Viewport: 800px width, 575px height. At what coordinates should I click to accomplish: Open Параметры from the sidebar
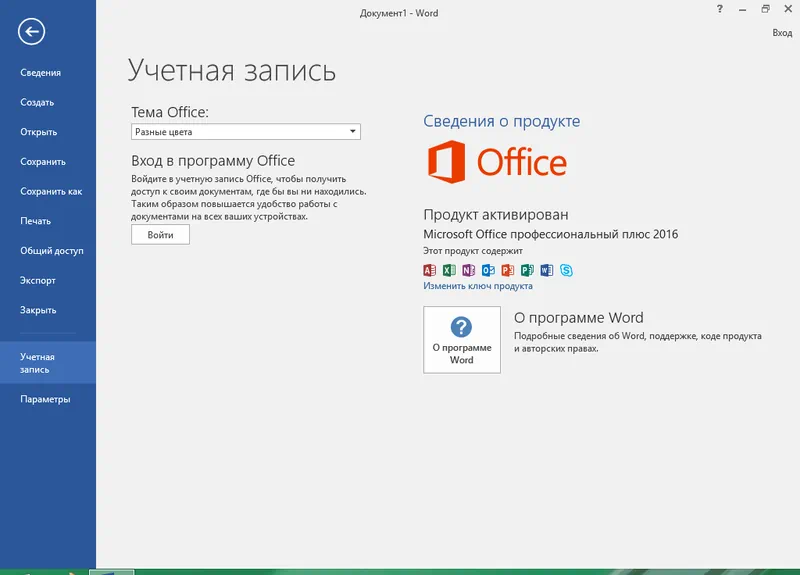[x=45, y=399]
